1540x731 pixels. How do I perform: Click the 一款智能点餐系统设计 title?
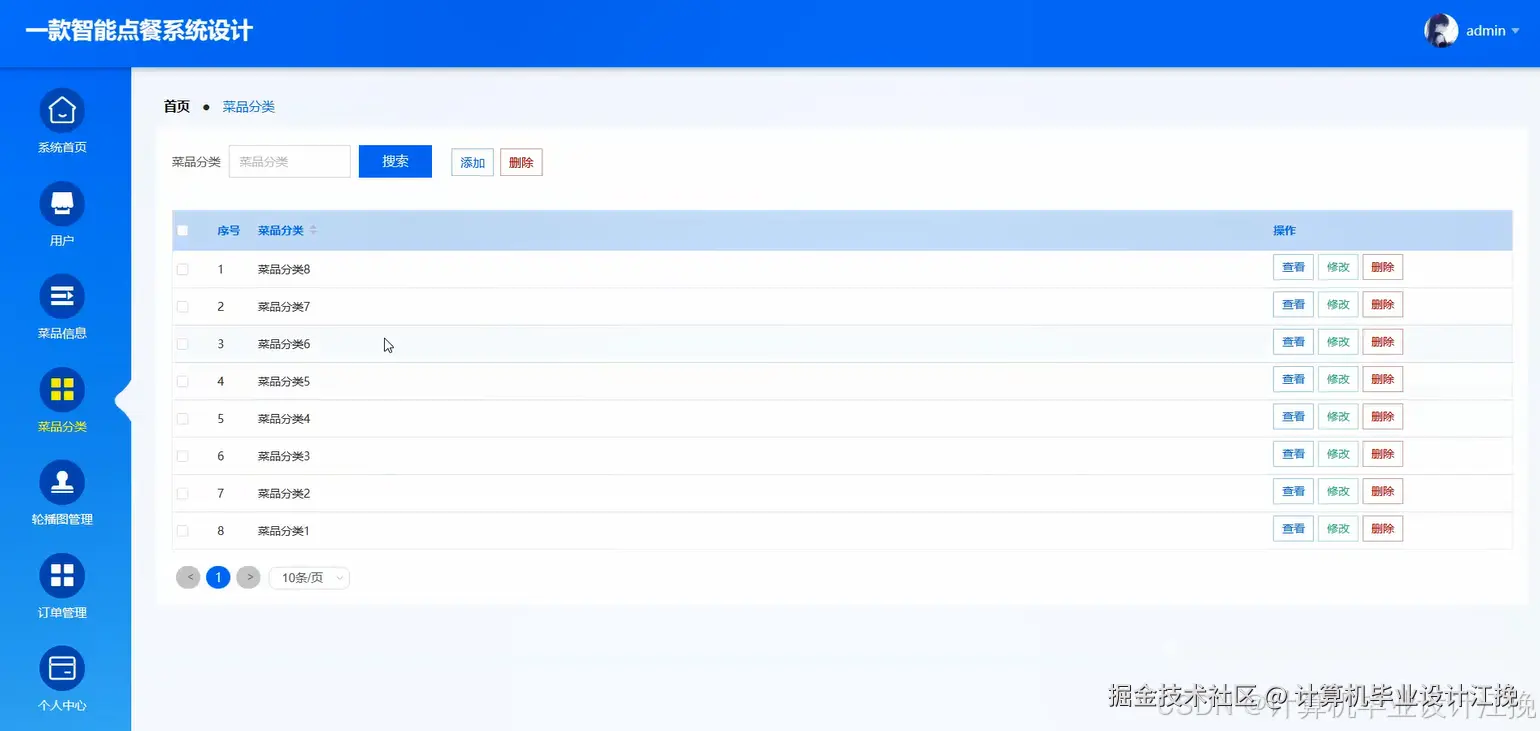click(139, 31)
